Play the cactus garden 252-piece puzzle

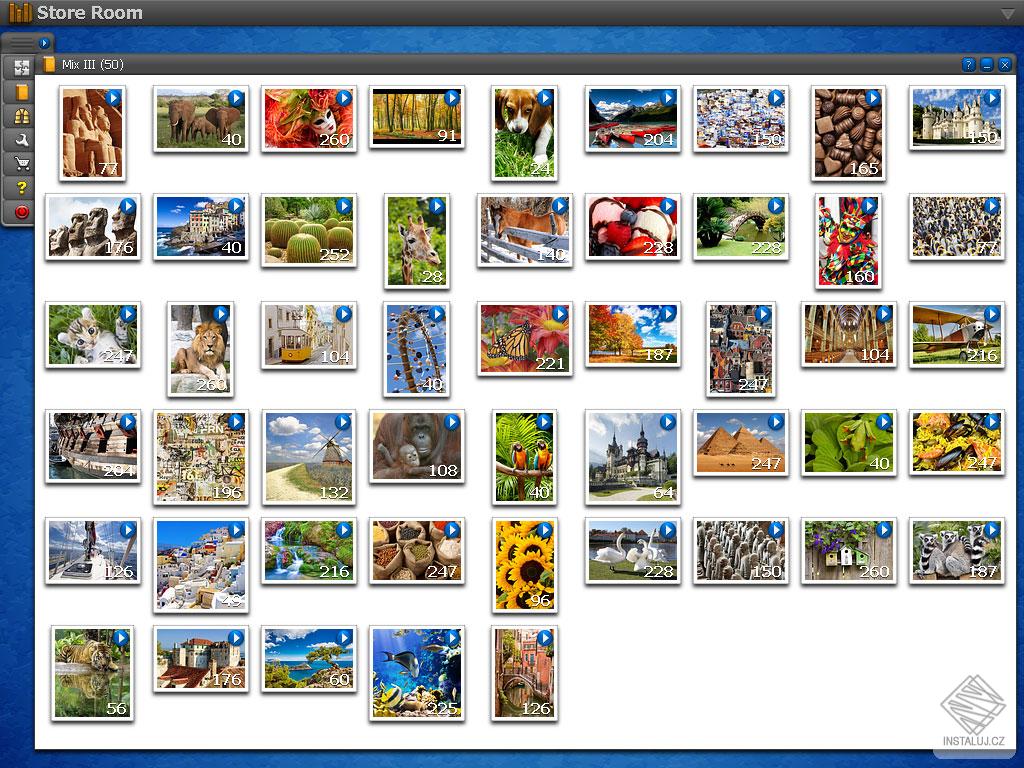tap(344, 206)
